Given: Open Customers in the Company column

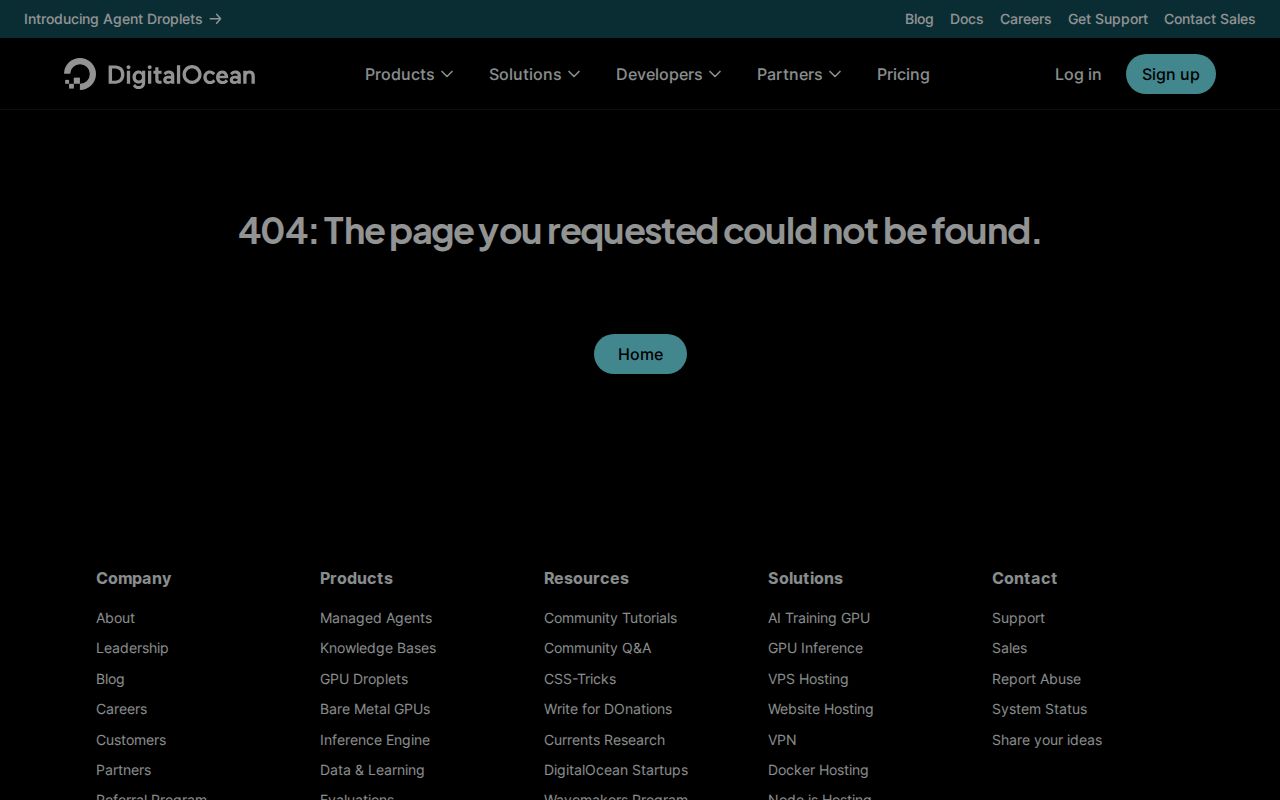Looking at the screenshot, I should click(x=131, y=740).
